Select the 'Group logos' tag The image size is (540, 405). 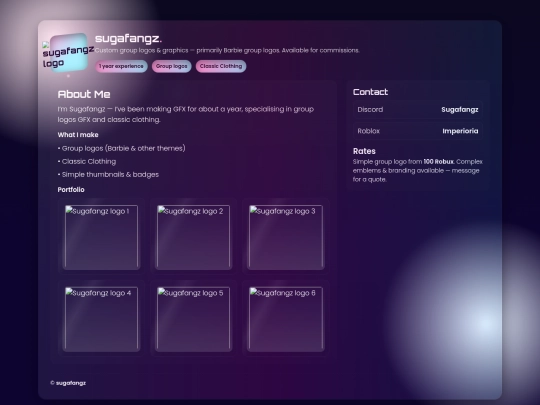click(171, 66)
